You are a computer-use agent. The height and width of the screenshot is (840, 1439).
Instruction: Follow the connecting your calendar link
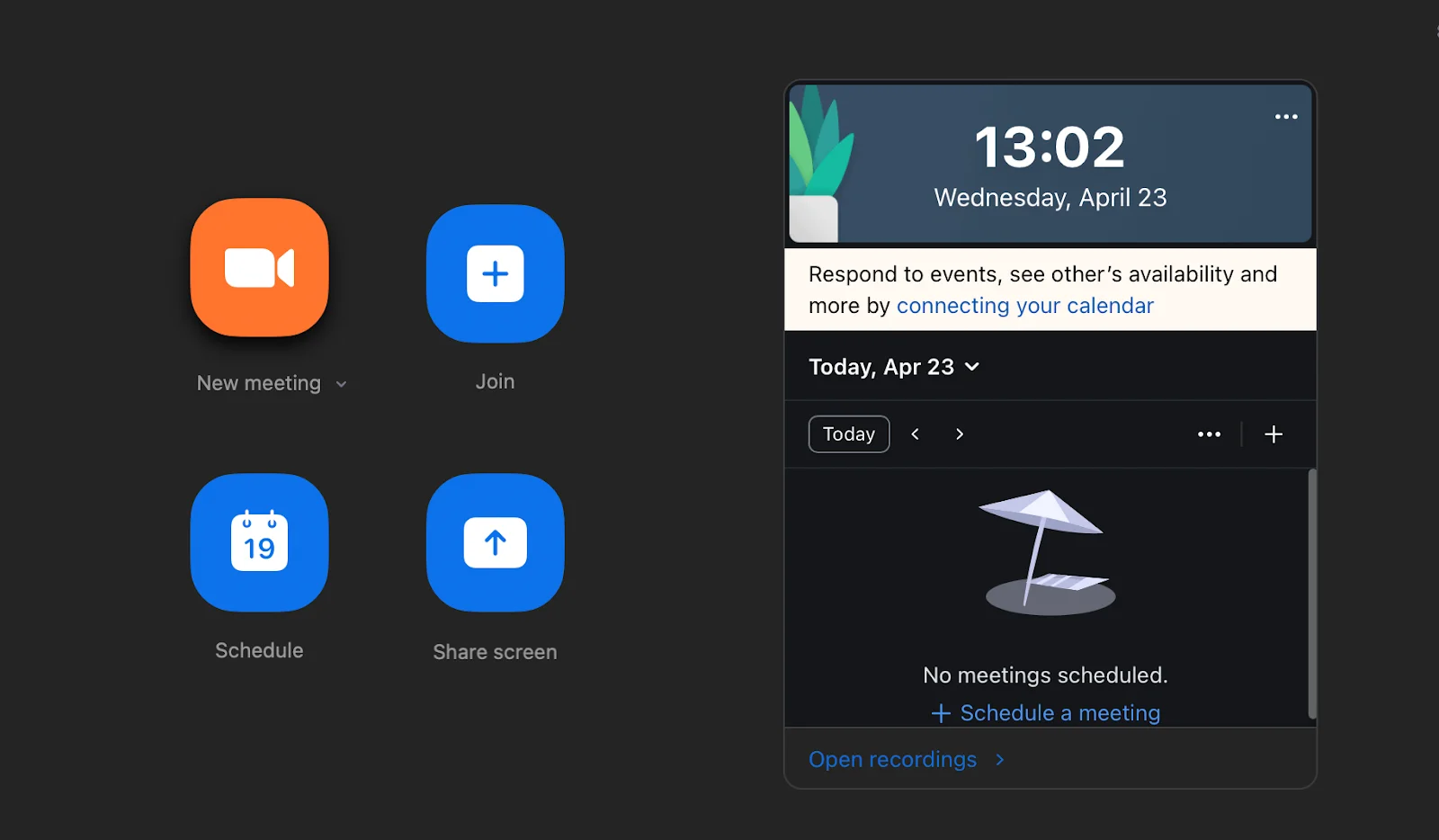pyautogui.click(x=1024, y=306)
